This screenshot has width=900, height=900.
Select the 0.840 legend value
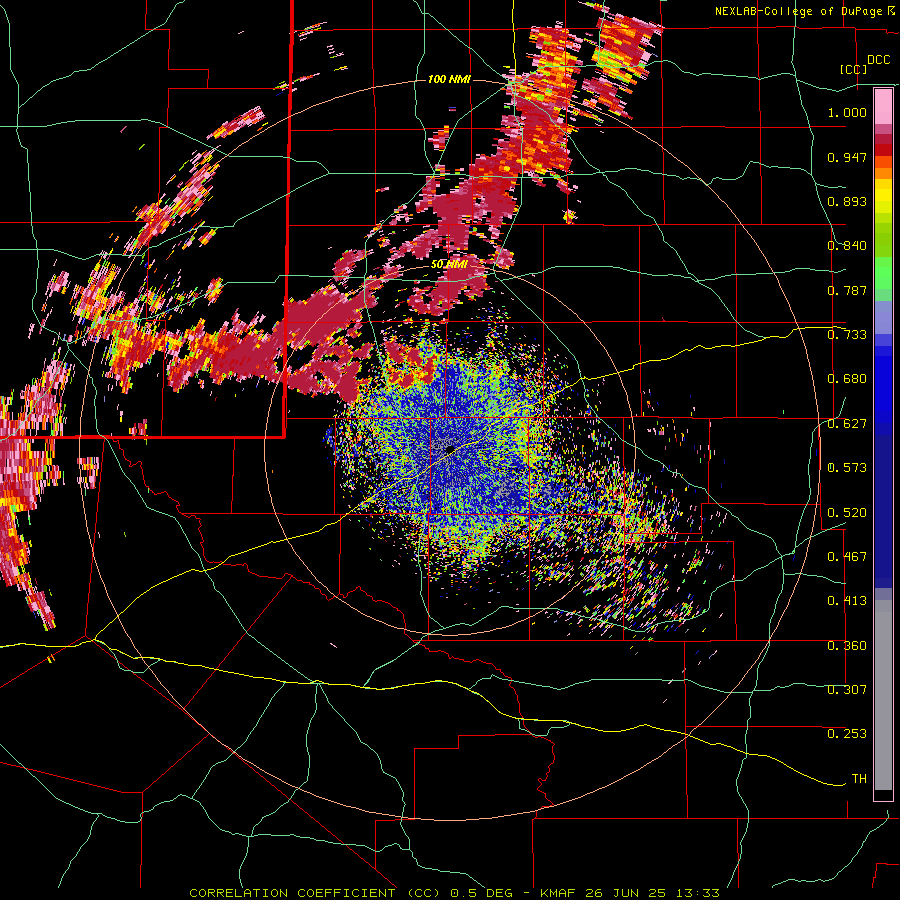pyautogui.click(x=847, y=246)
